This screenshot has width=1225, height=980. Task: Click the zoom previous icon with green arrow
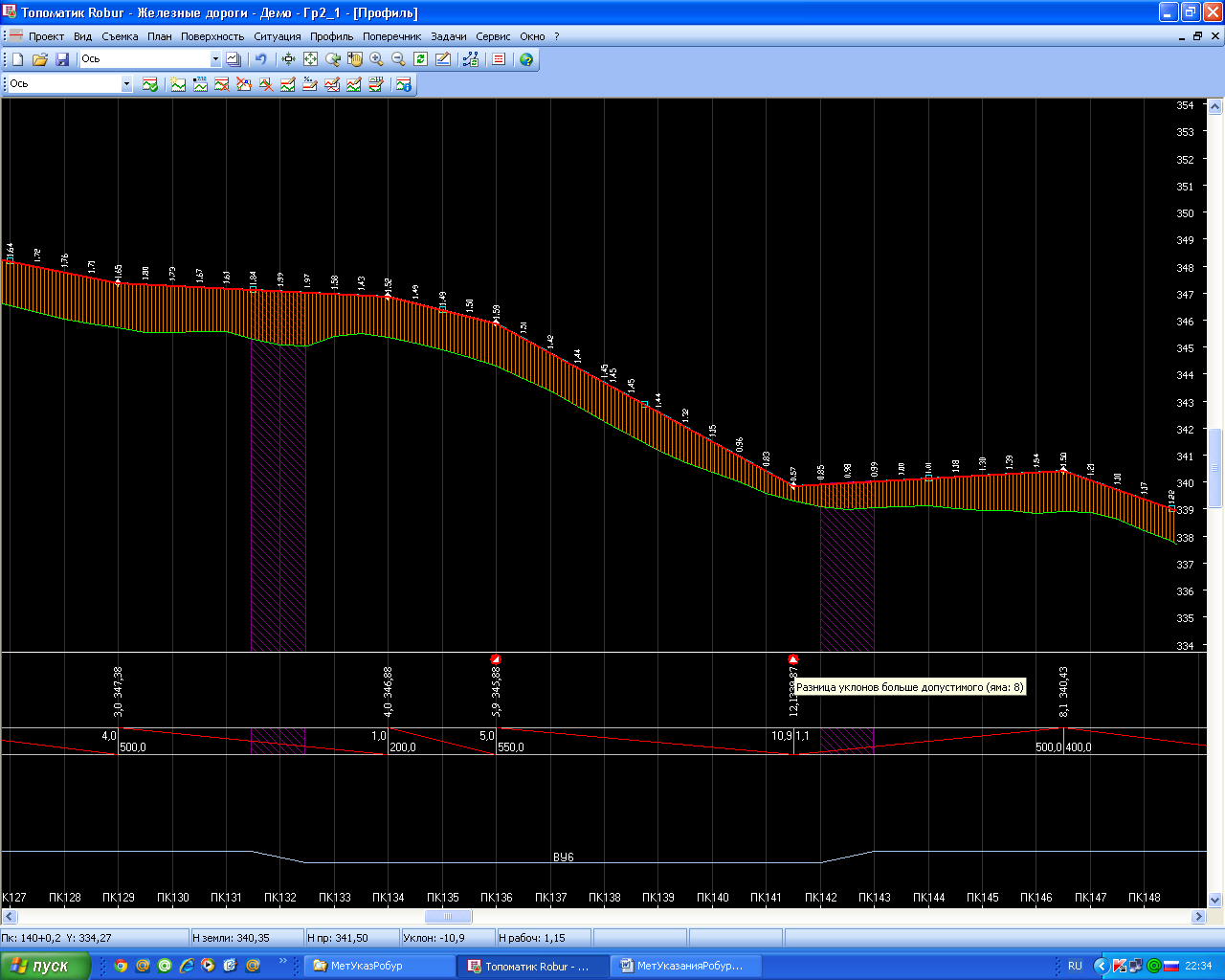pyautogui.click(x=332, y=59)
